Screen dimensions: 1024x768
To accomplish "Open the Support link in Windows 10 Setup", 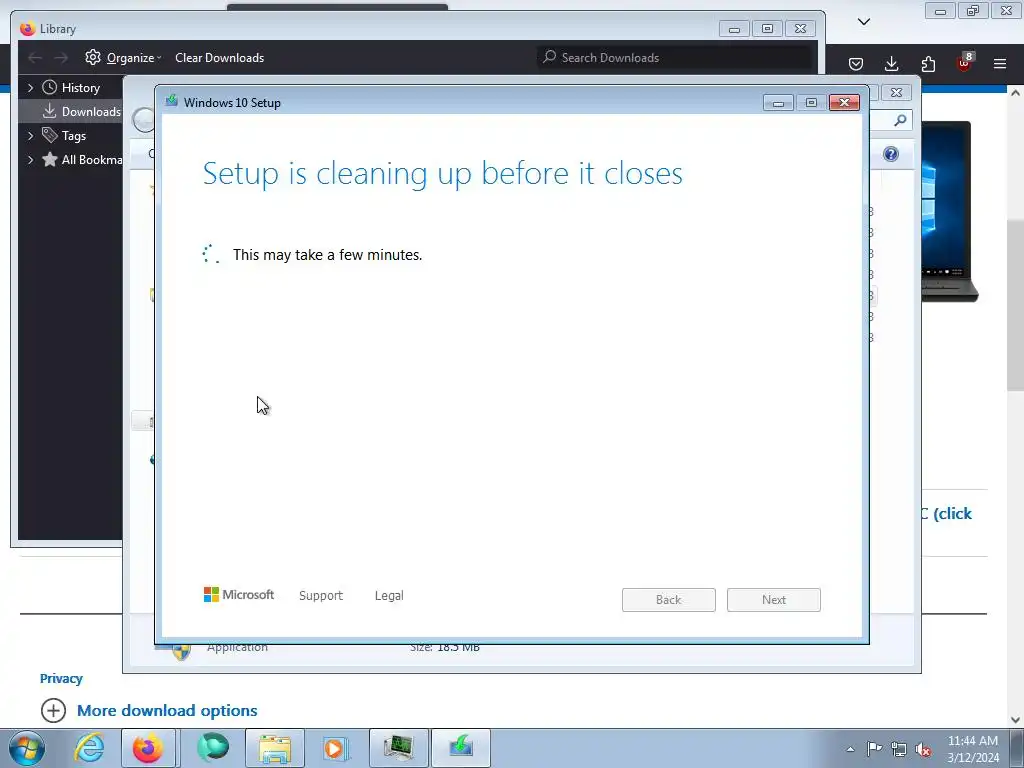I will (x=321, y=596).
